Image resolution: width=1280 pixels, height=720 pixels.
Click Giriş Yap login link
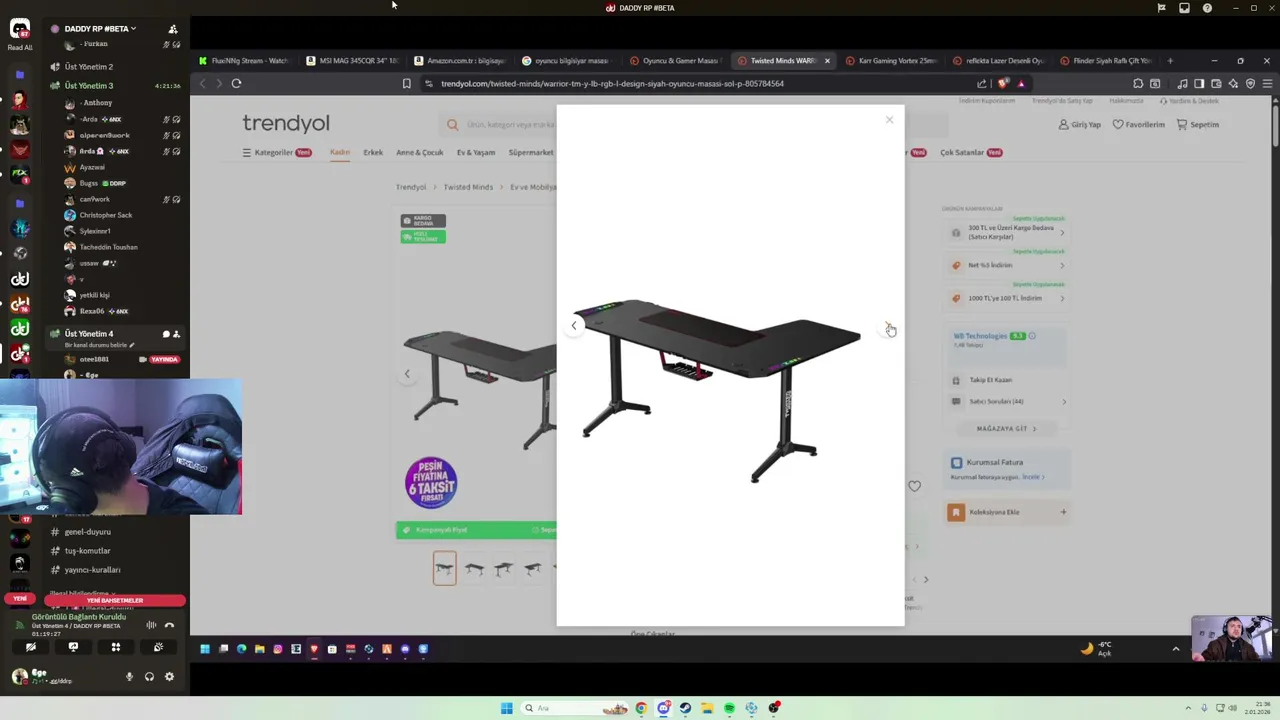click(x=1080, y=125)
